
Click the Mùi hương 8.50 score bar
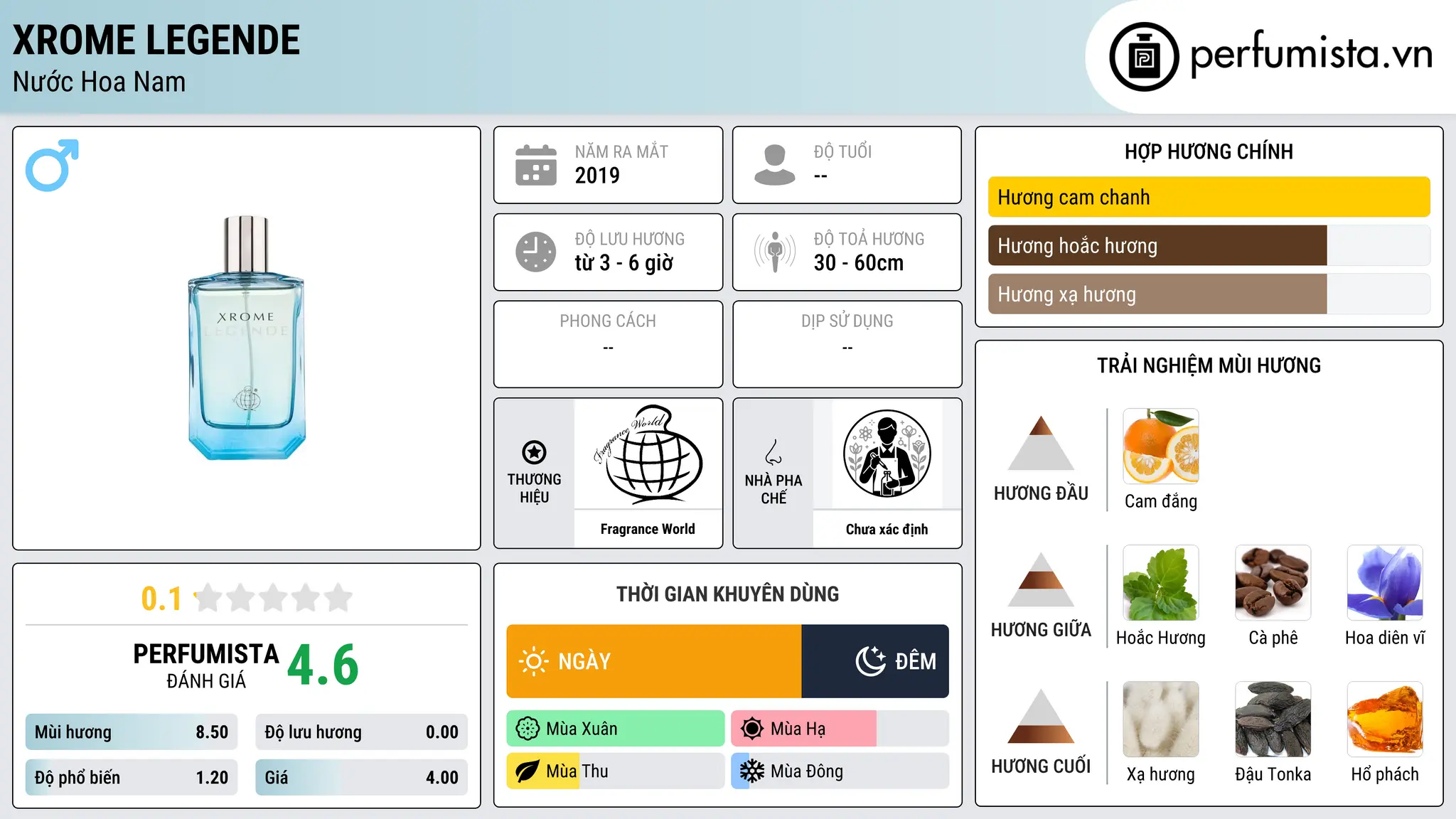coord(132,732)
